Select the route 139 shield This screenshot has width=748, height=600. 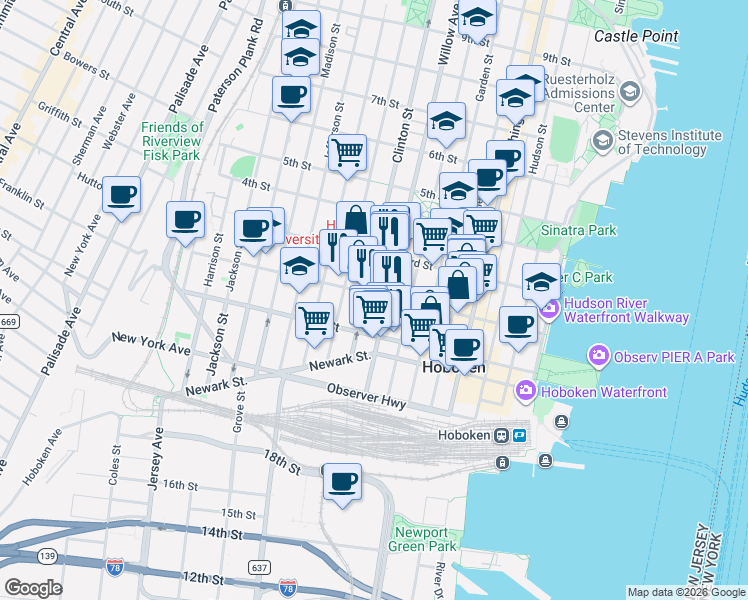(47, 556)
